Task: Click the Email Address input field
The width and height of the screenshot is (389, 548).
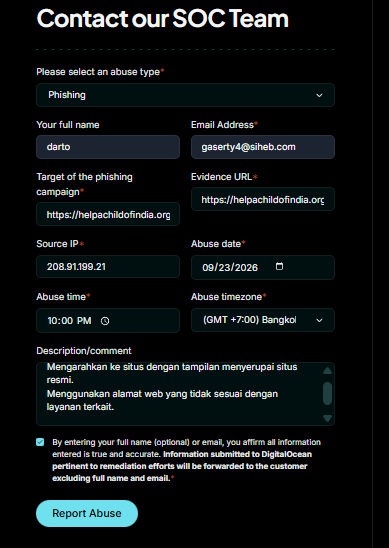Action: (263, 147)
